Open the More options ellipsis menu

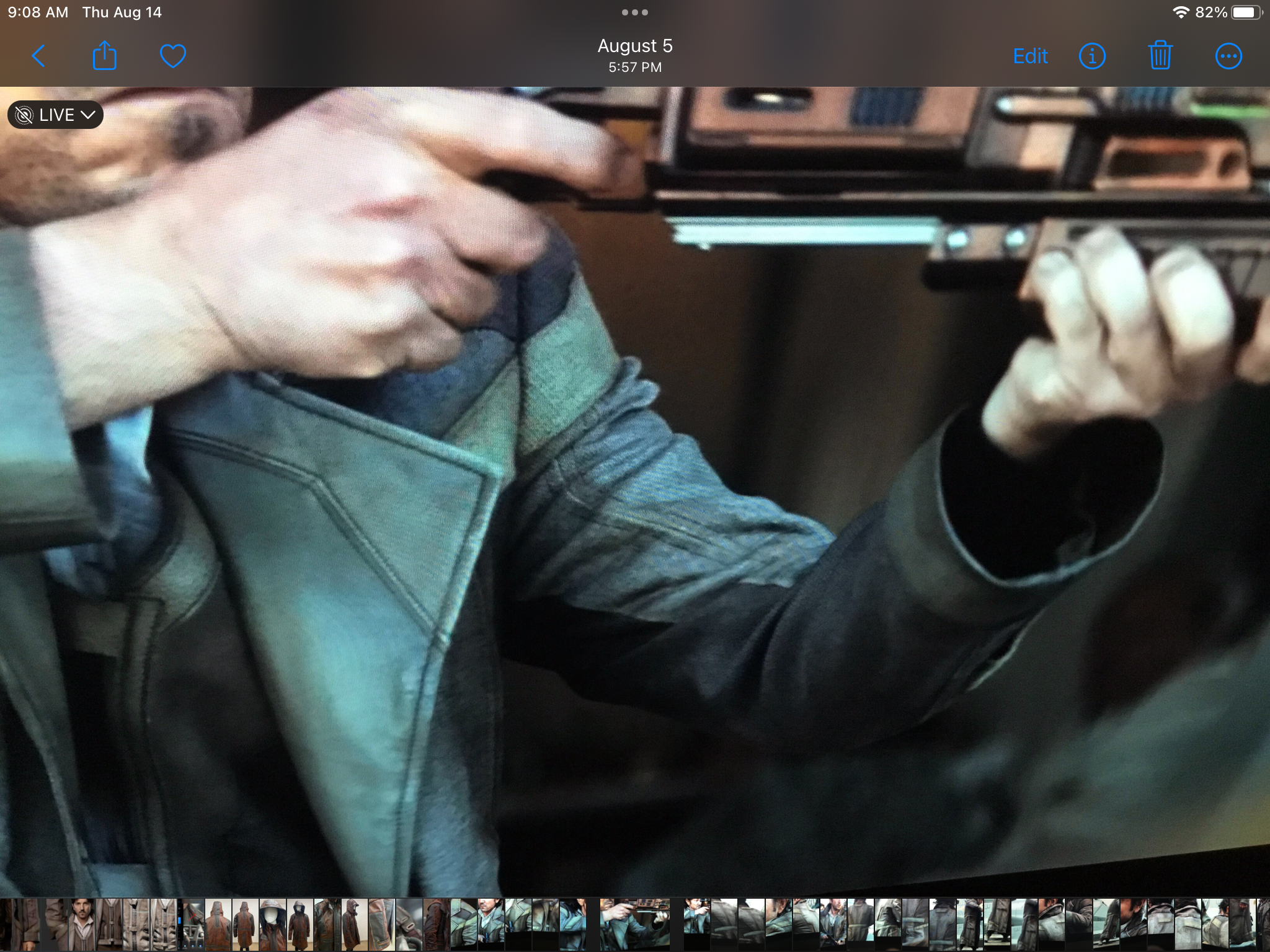click(x=1228, y=56)
